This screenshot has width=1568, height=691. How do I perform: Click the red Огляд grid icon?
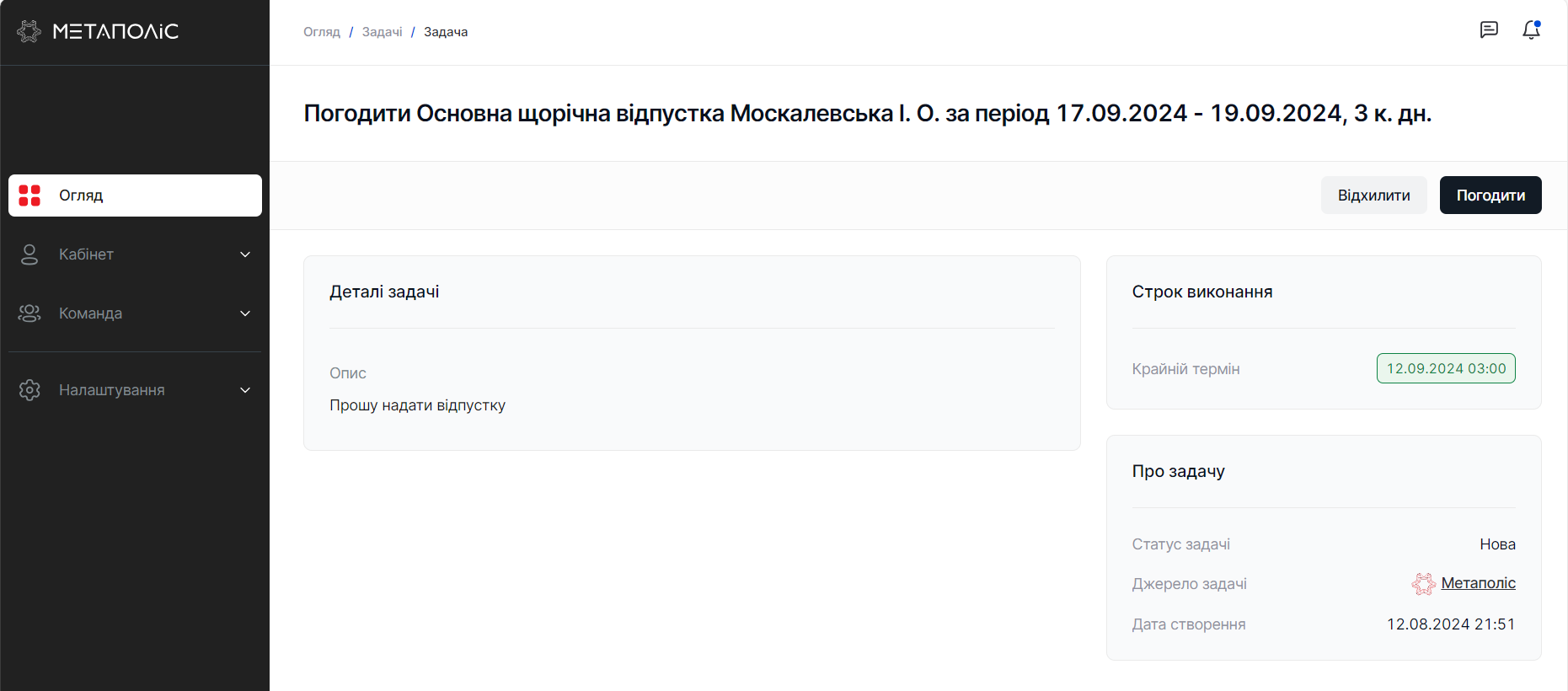(29, 196)
